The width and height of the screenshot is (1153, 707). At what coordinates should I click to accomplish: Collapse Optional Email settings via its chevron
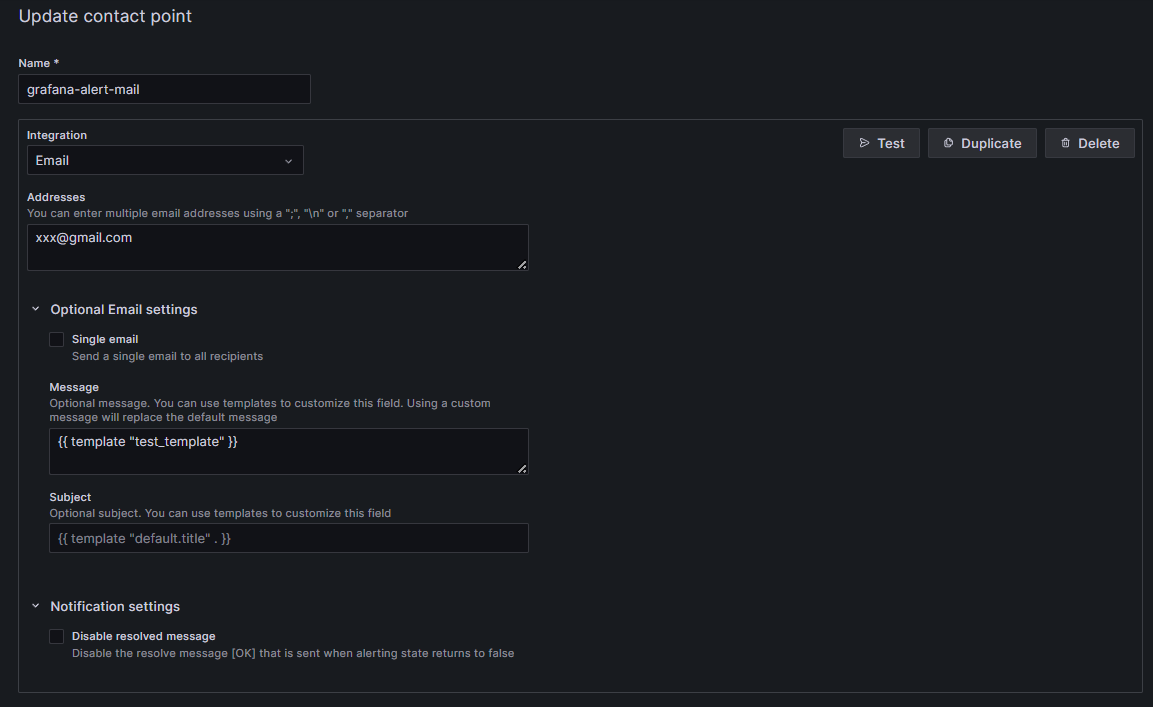tap(36, 309)
